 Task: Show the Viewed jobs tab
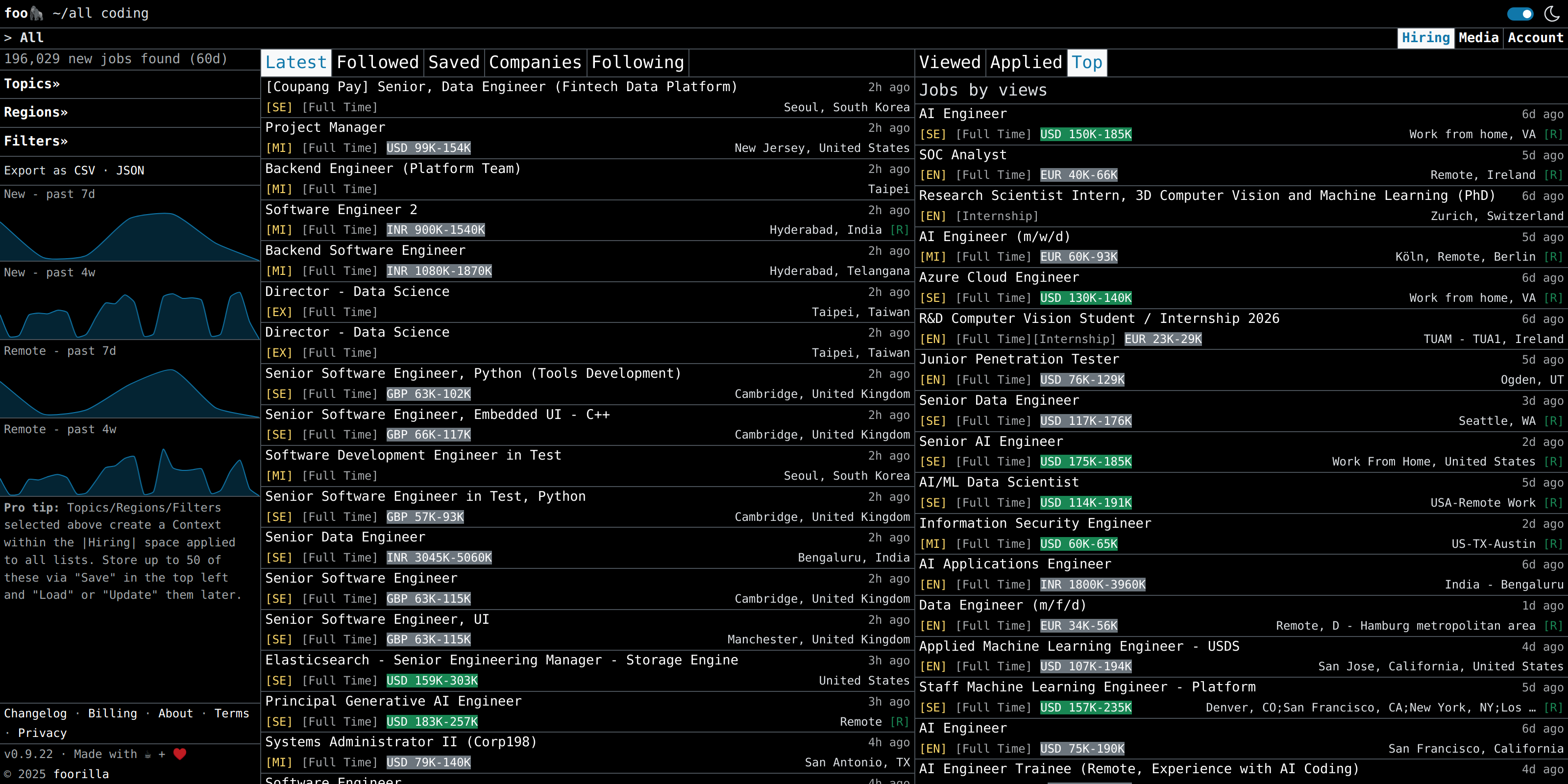[950, 62]
